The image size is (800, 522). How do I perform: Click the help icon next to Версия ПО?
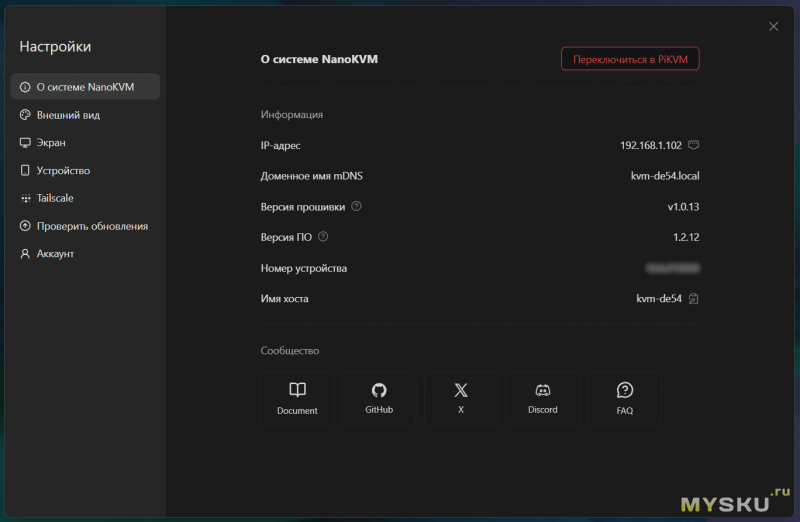tap(323, 237)
